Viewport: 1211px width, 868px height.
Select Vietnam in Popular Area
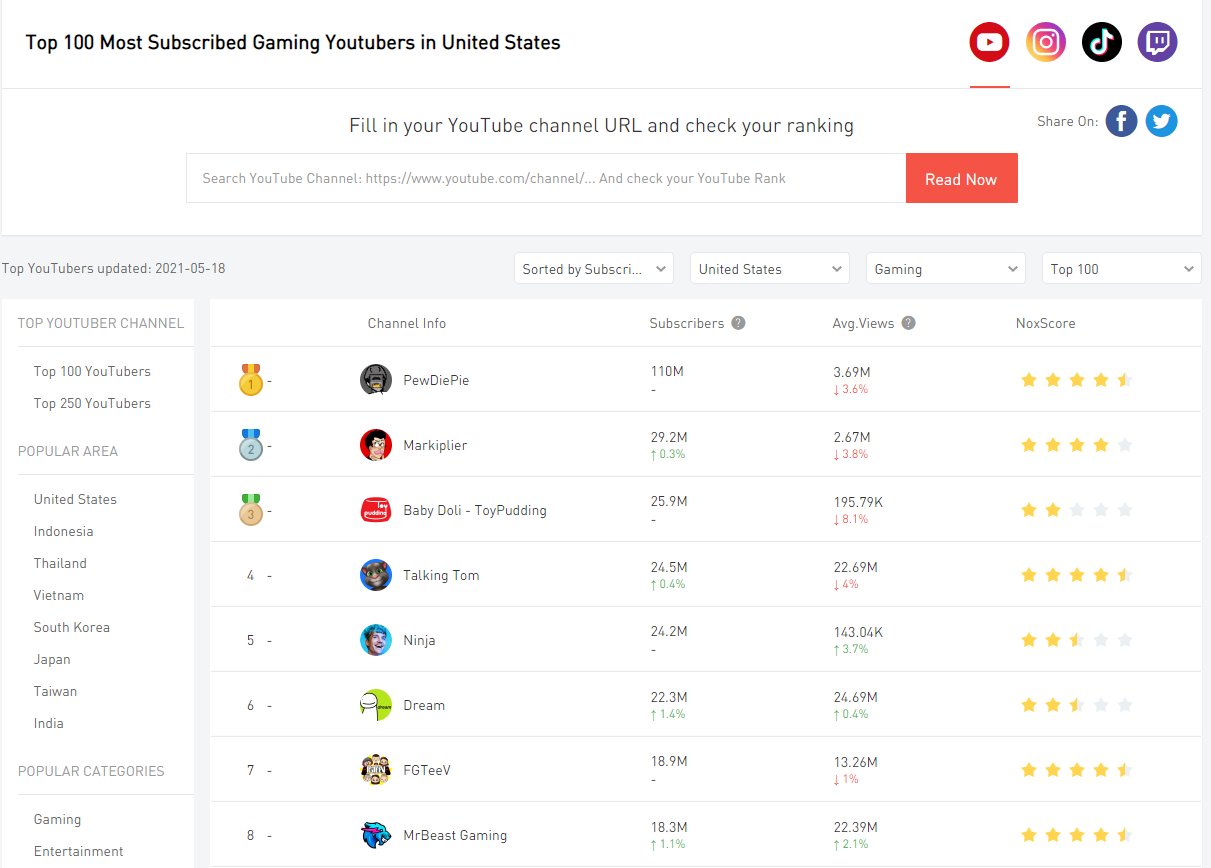click(x=59, y=595)
